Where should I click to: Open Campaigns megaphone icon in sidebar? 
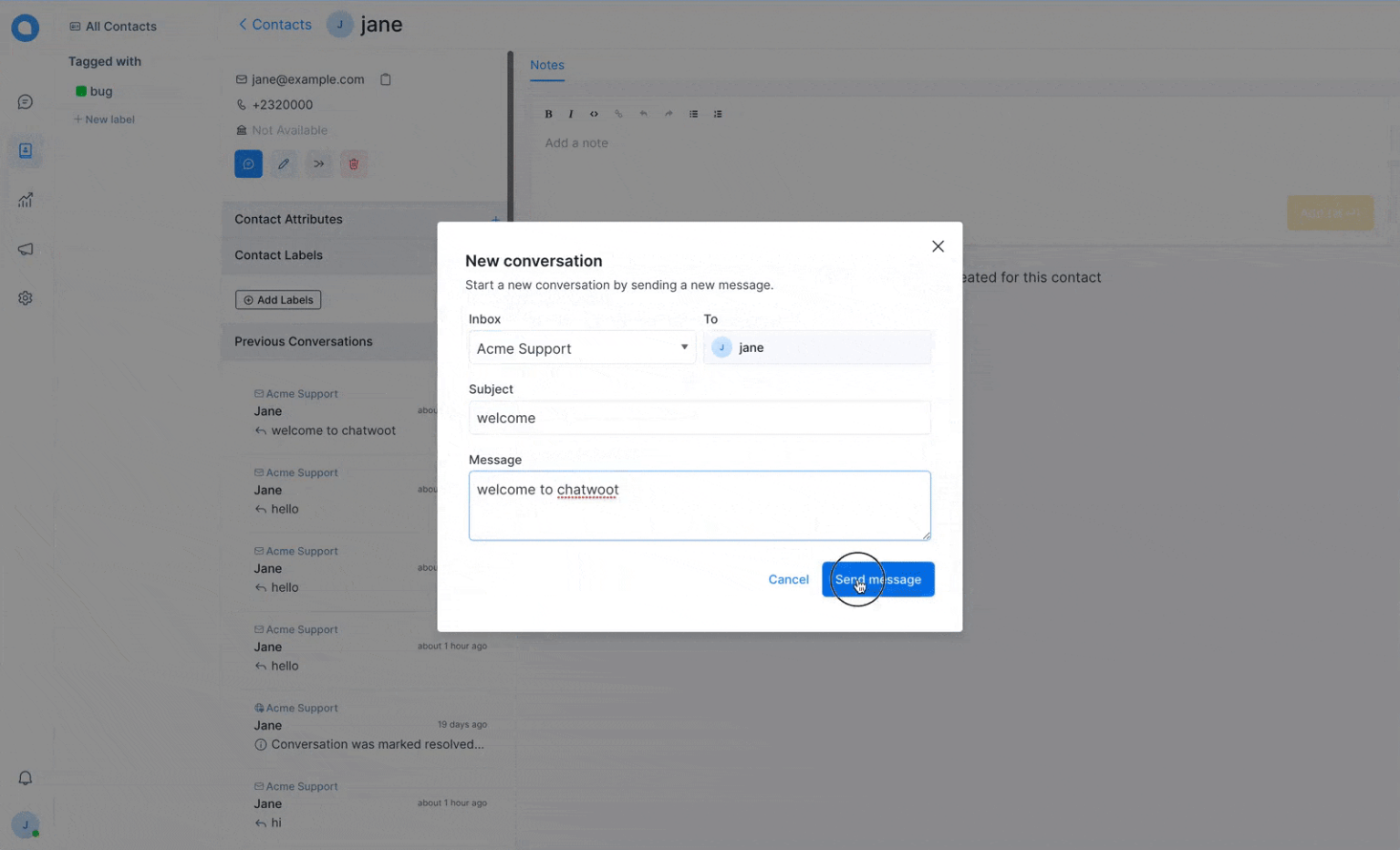[x=26, y=249]
